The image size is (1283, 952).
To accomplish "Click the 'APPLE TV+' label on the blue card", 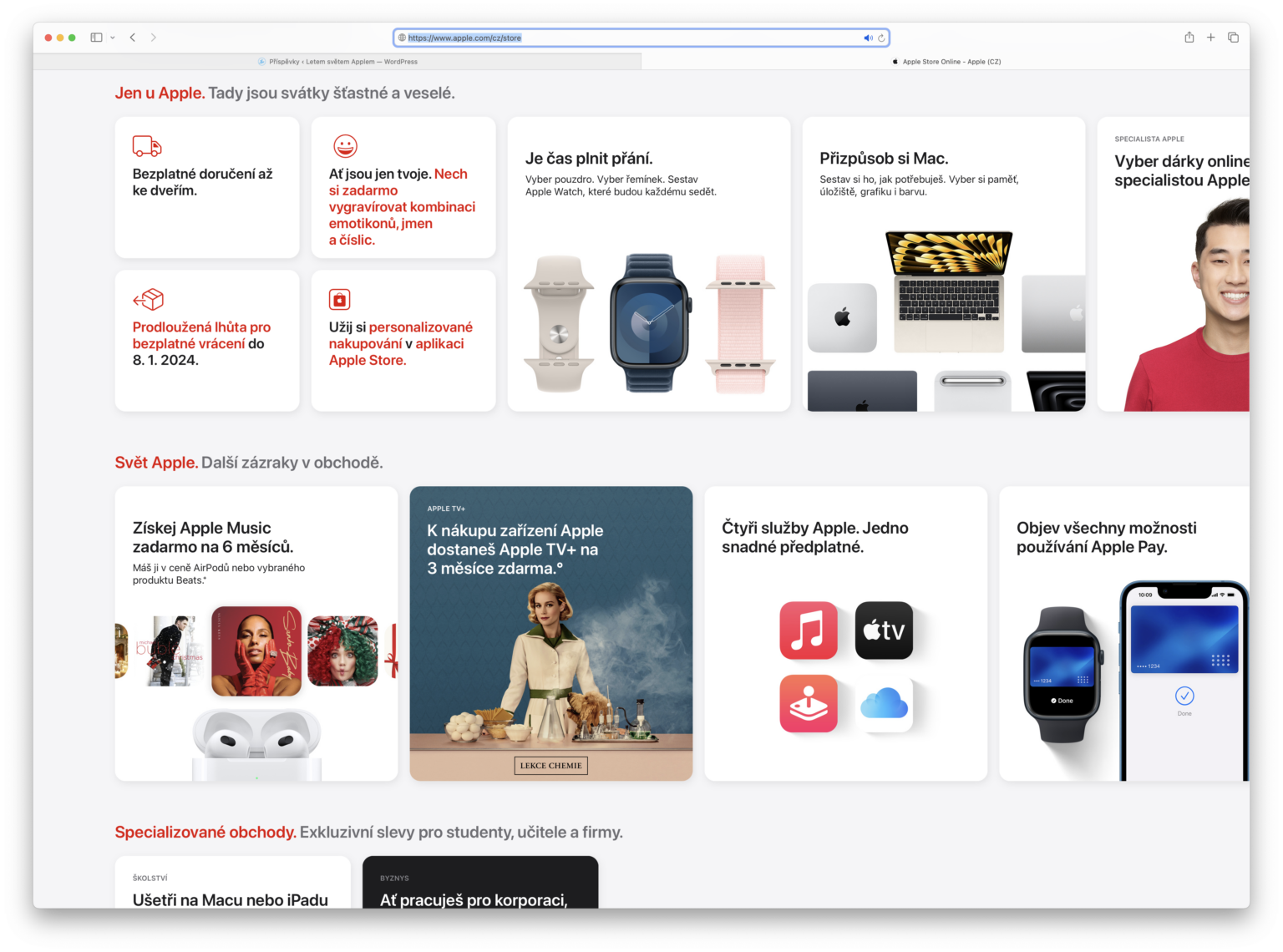I will coord(446,509).
